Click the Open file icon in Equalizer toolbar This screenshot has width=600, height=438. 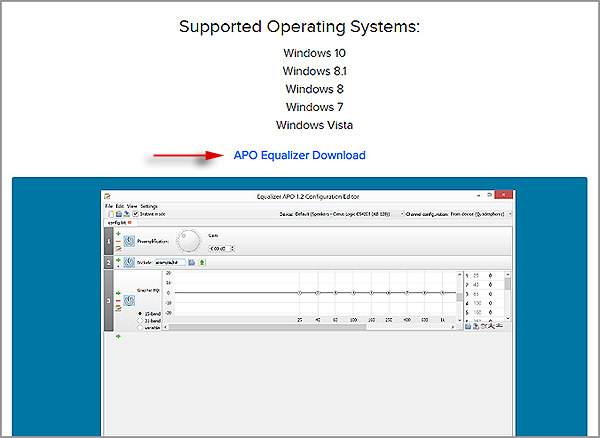click(x=119, y=214)
